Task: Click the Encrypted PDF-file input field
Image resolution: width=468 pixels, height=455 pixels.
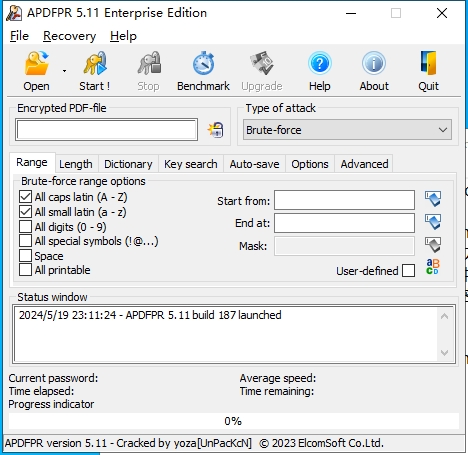Action: click(x=107, y=130)
